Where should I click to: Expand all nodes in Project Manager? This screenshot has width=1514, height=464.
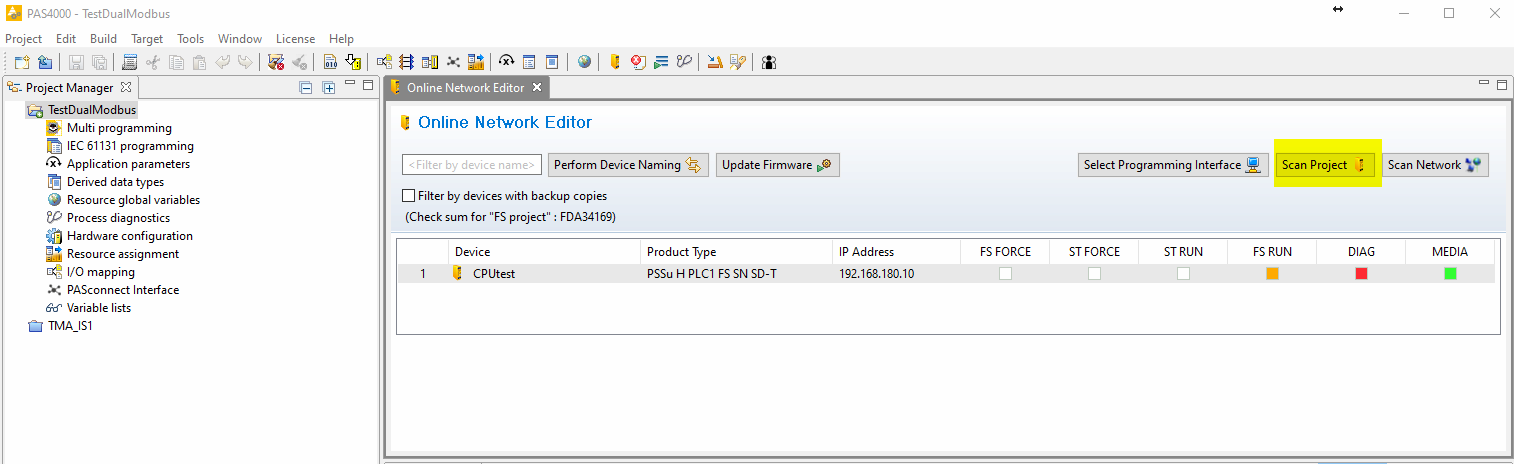328,88
